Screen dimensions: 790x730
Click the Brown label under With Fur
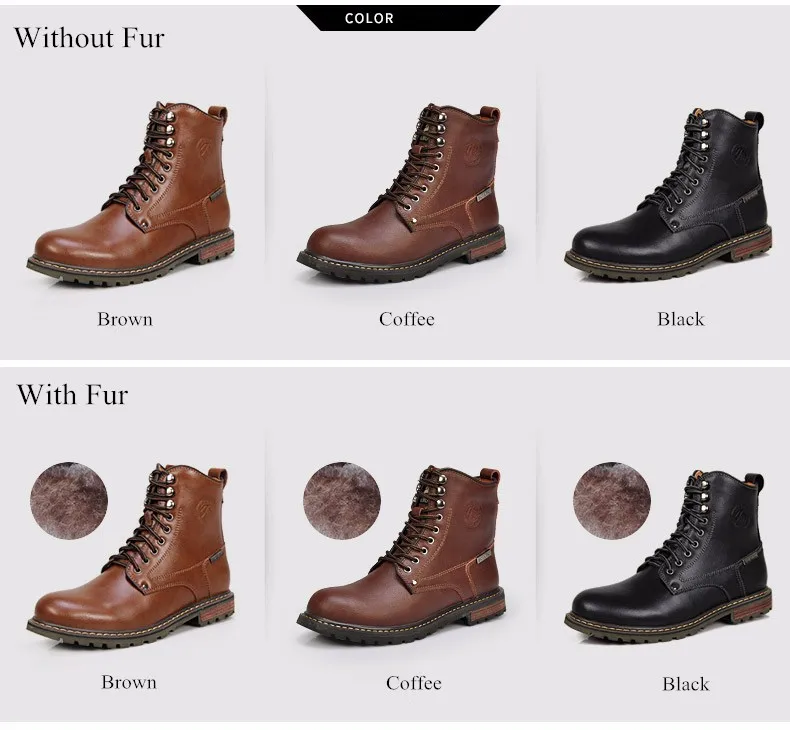(129, 683)
